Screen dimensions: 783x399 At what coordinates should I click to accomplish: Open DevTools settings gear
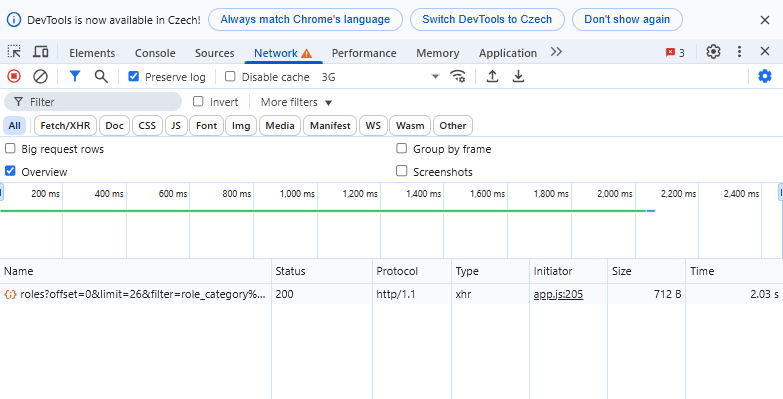coord(713,51)
